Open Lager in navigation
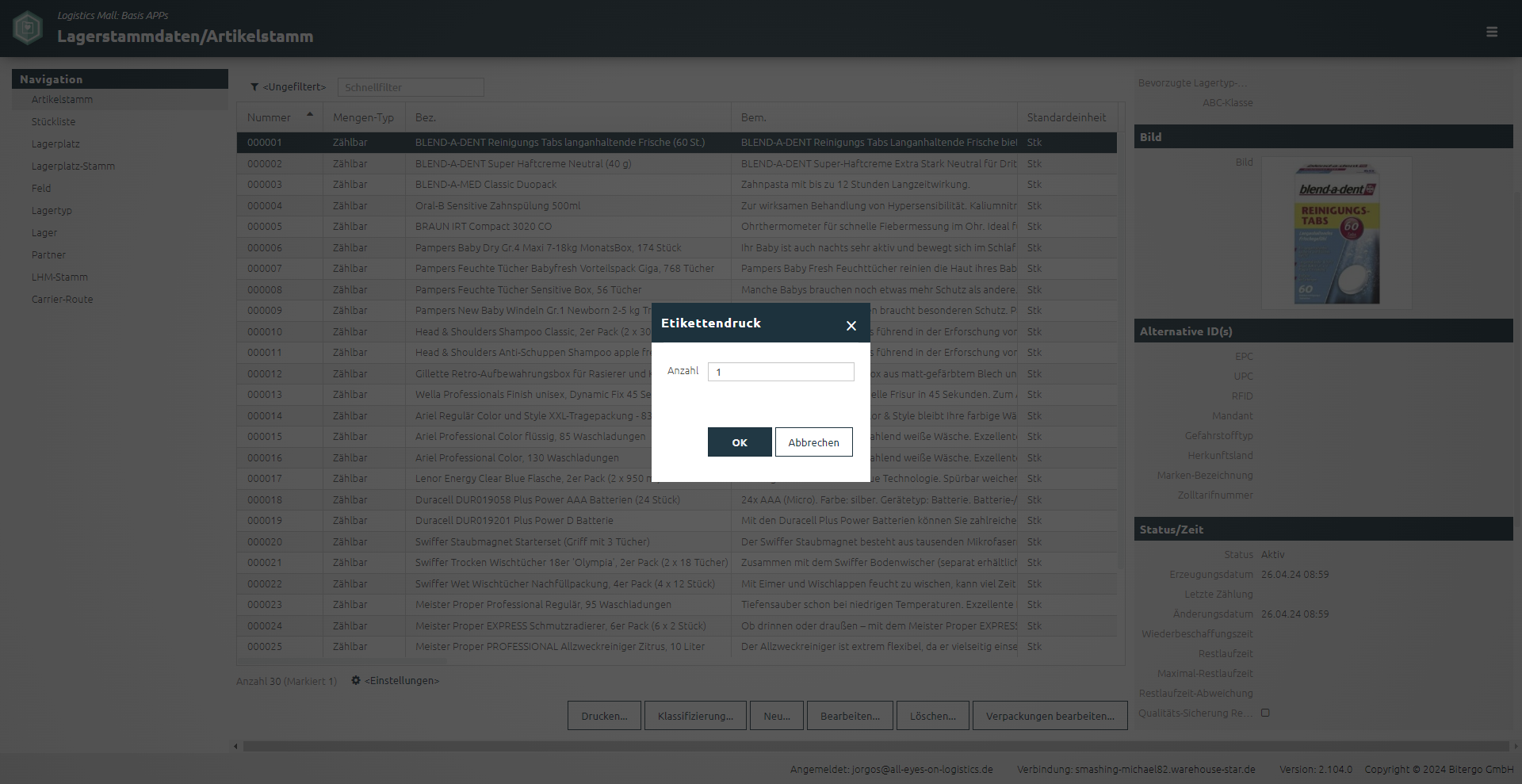Screen dimensions: 1522x784 (x=44, y=233)
